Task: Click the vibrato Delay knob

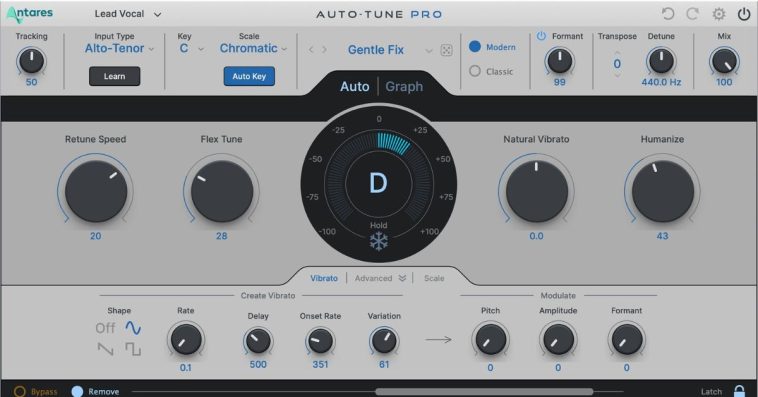Action: [x=258, y=341]
